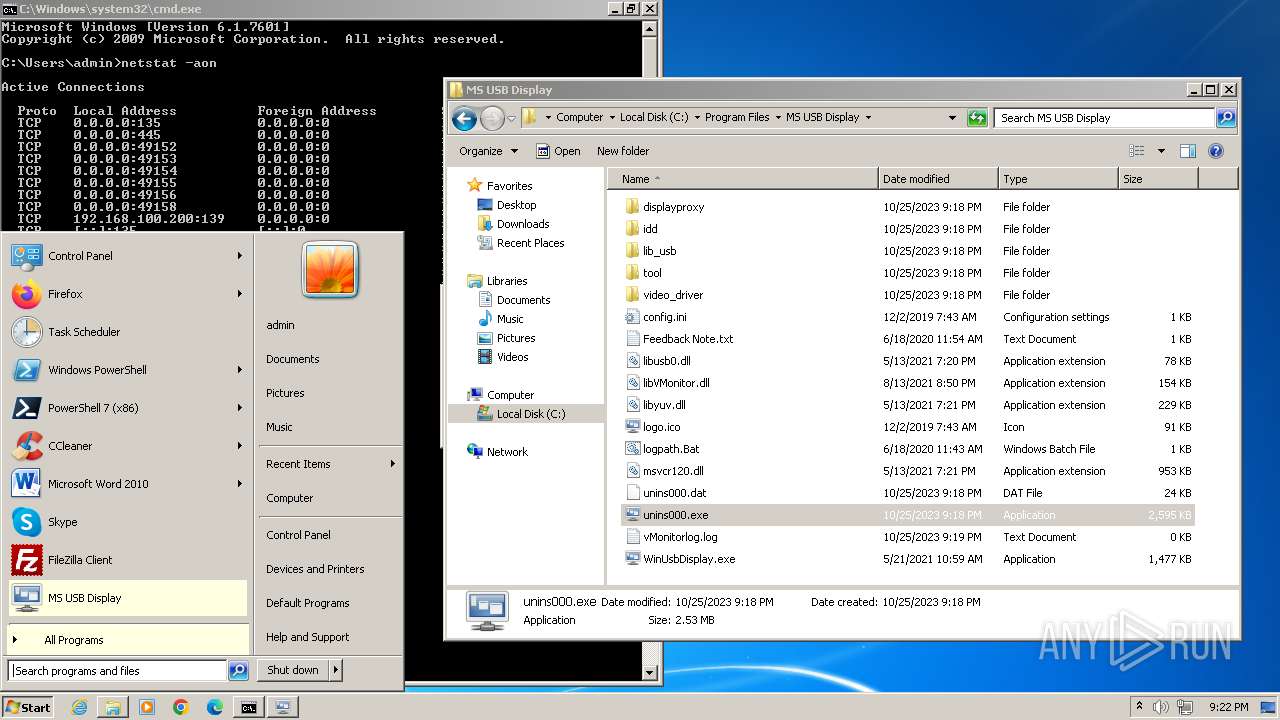This screenshot has width=1280, height=720.
Task: Select WinUsbDisplay.exe file
Action: [x=689, y=559]
